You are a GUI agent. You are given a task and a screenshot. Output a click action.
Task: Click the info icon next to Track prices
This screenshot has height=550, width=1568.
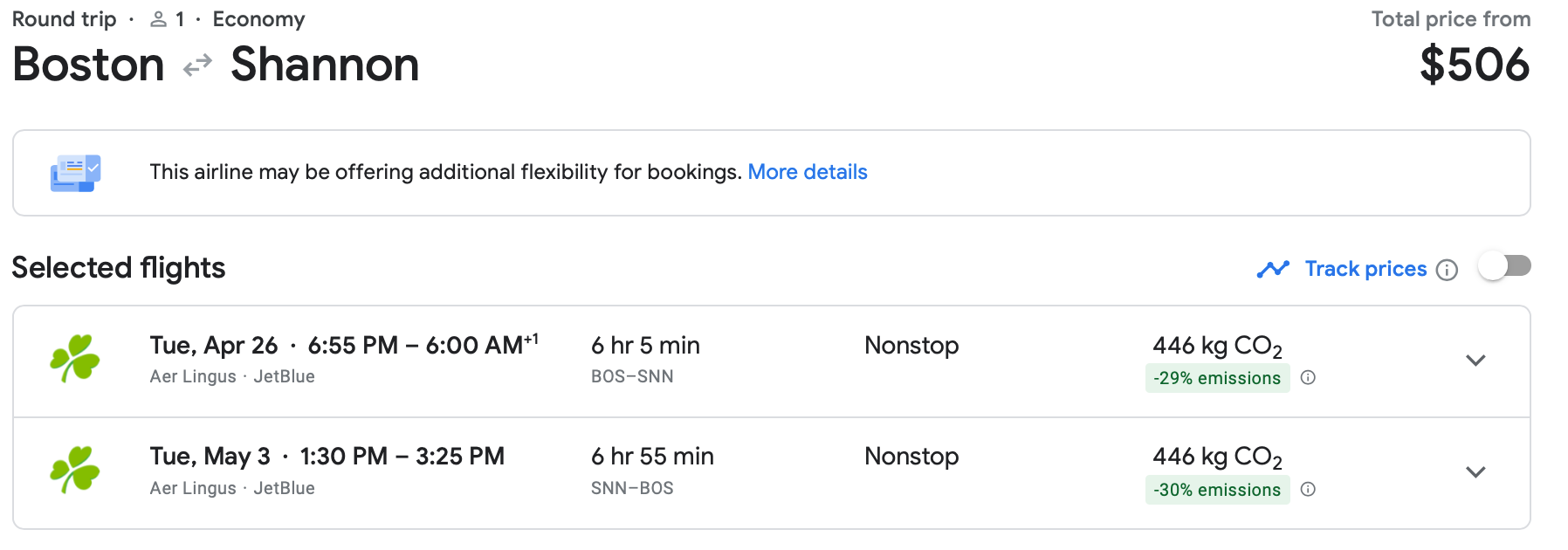tap(1447, 270)
